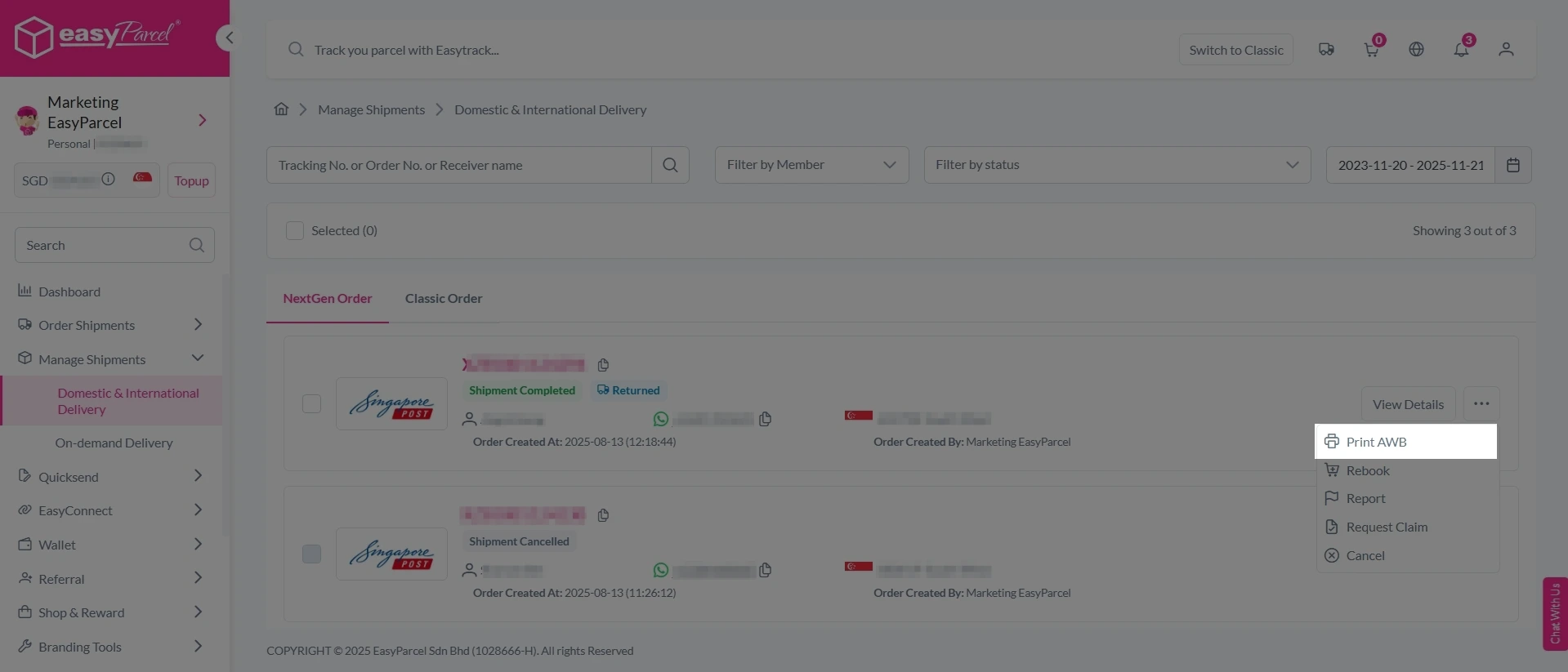Click the shopping cart icon in header
Screen dimensions: 1568x672
(x=1371, y=50)
